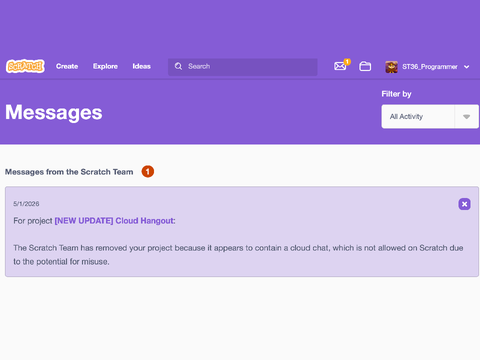Open the Messages envelope icon
480x360 pixels.
pyautogui.click(x=340, y=66)
